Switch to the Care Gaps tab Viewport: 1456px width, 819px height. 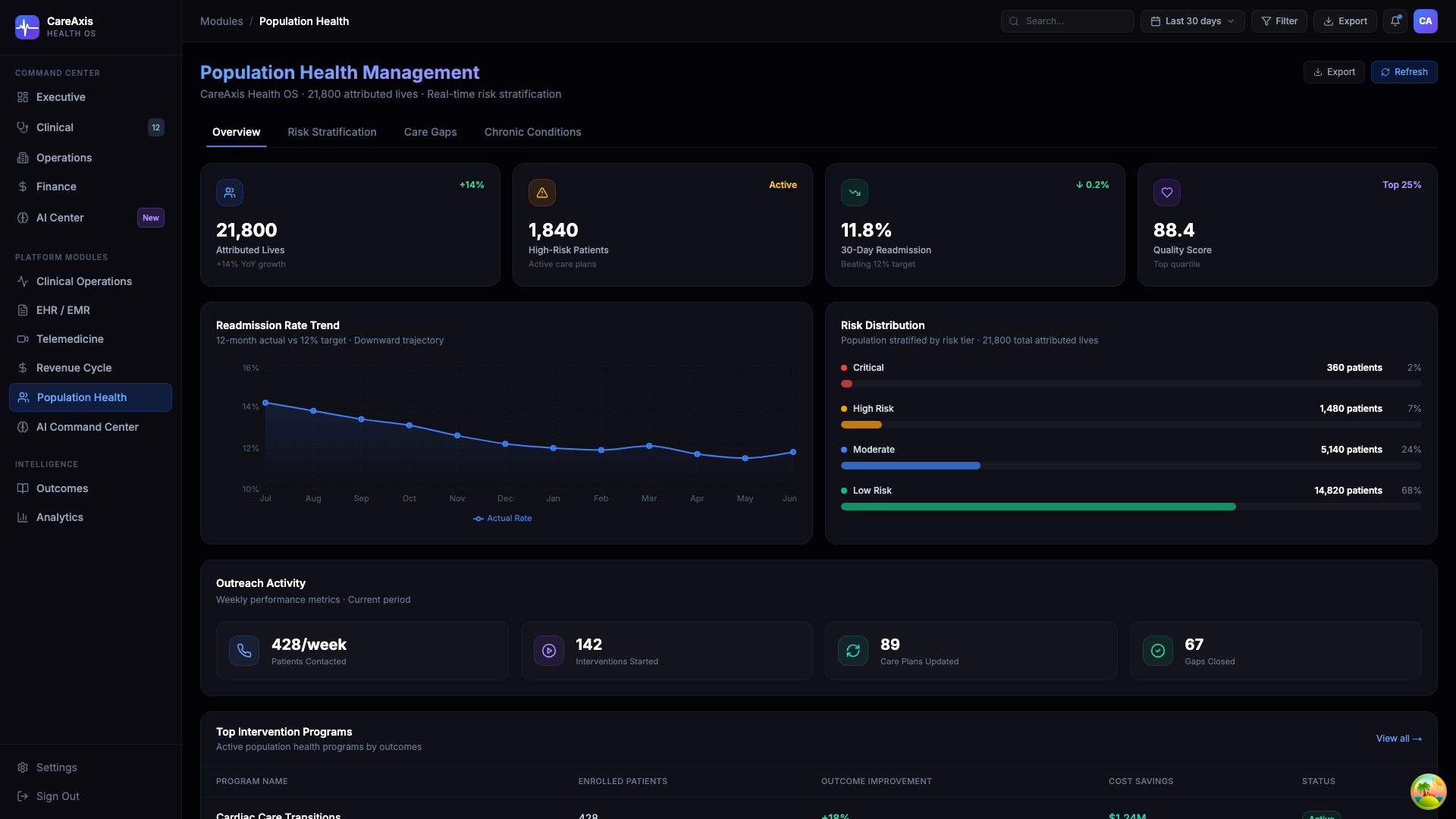[x=431, y=132]
